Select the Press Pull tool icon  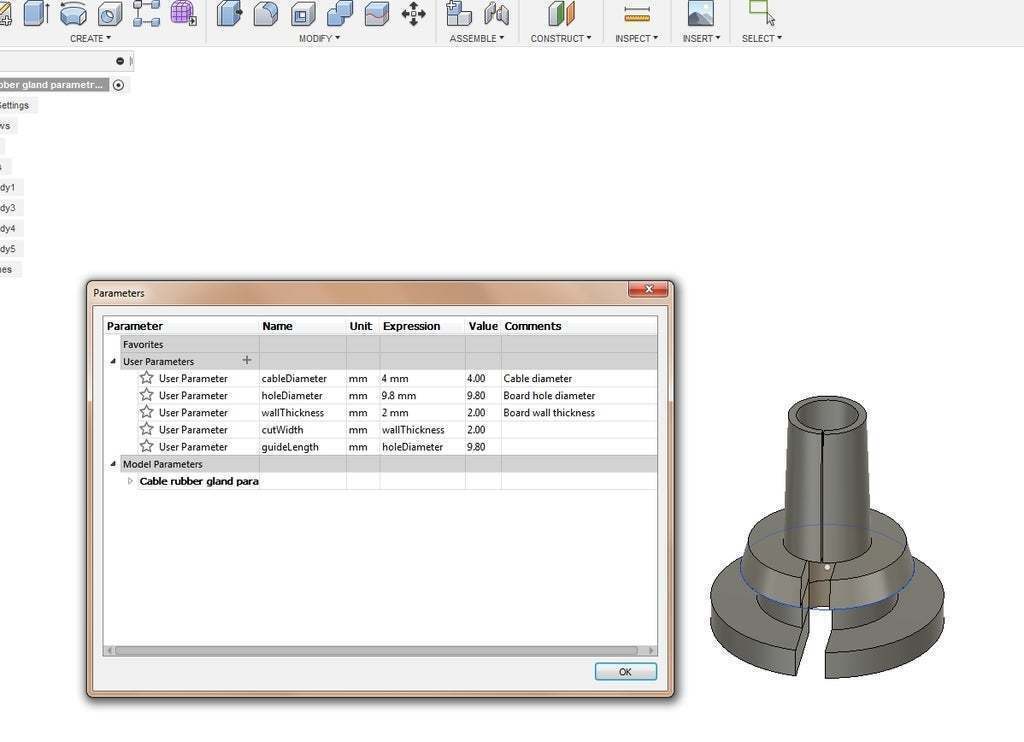pyautogui.click(x=229, y=13)
